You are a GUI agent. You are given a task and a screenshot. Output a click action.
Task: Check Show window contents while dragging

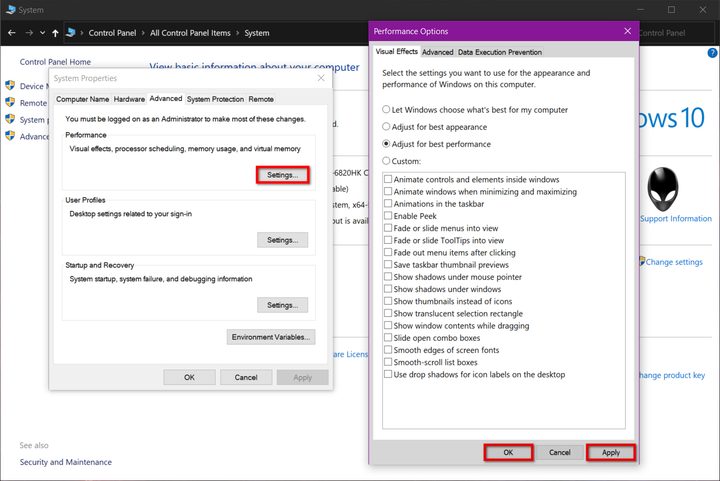coord(388,325)
